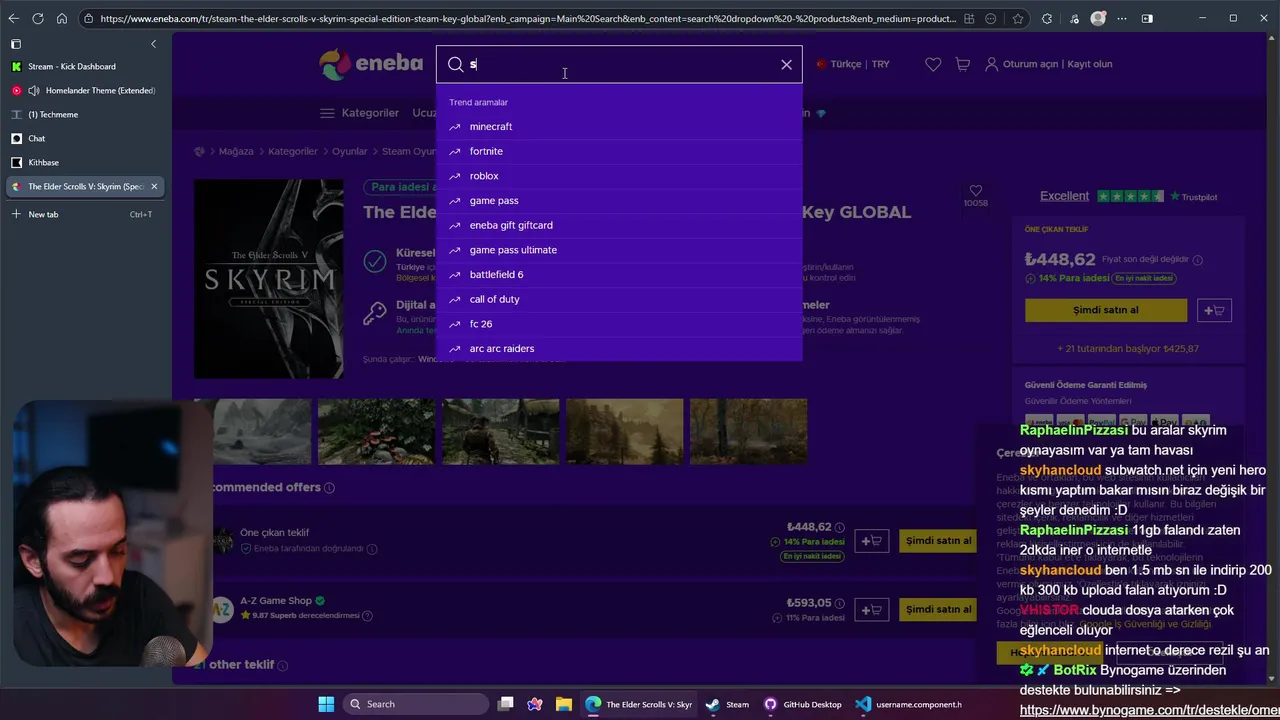
Task: Open VS Code username.component.h on taskbar
Action: coord(909,704)
